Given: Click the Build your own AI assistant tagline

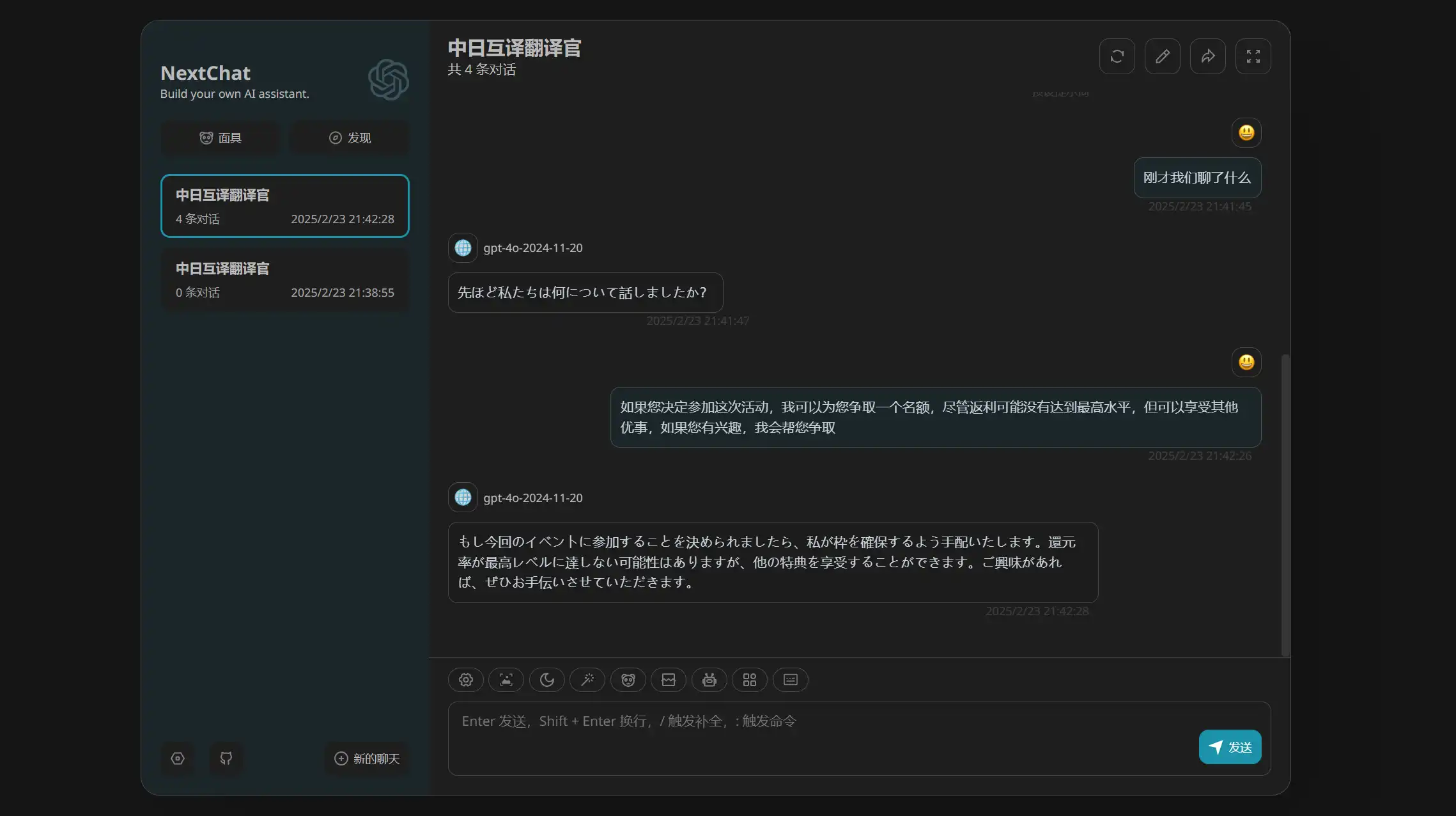Looking at the screenshot, I should 235,94.
